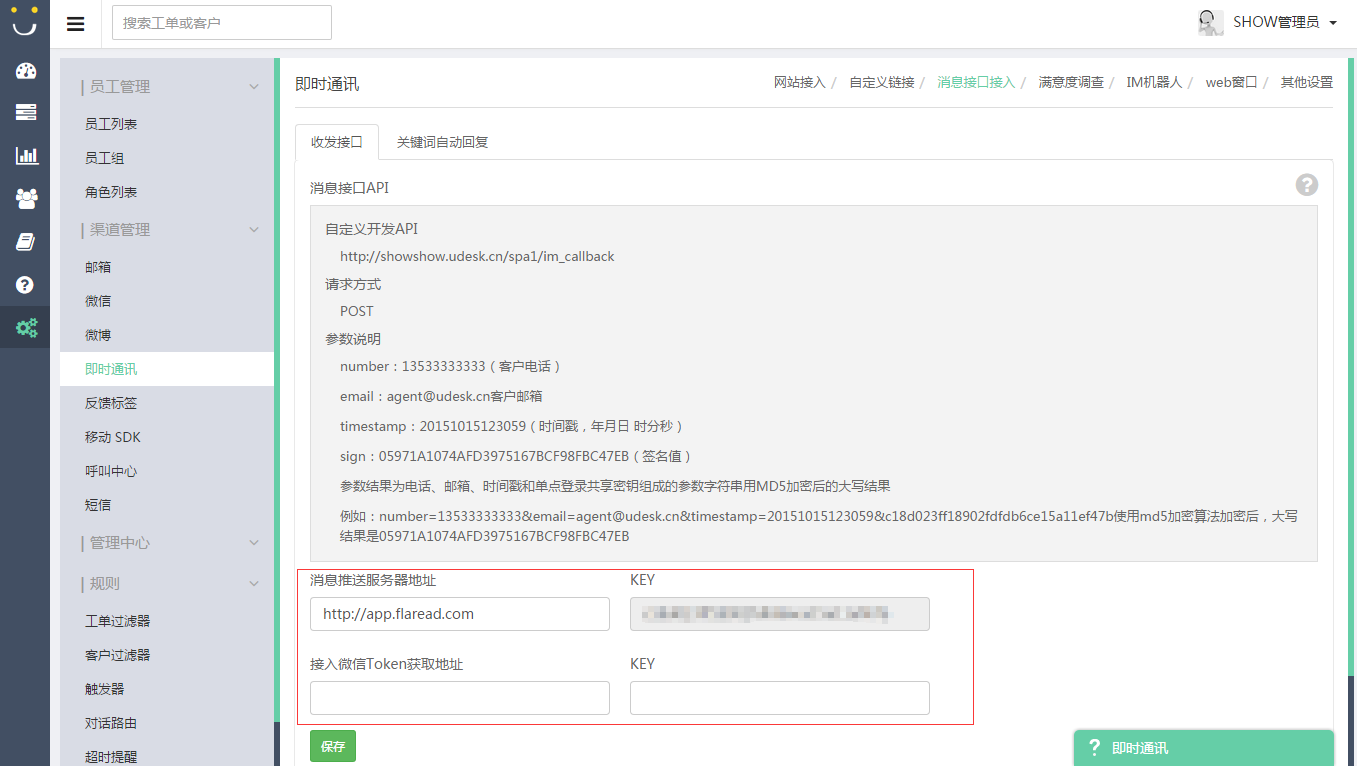
Task: Open 微信 in the channel menu
Action: pos(98,301)
